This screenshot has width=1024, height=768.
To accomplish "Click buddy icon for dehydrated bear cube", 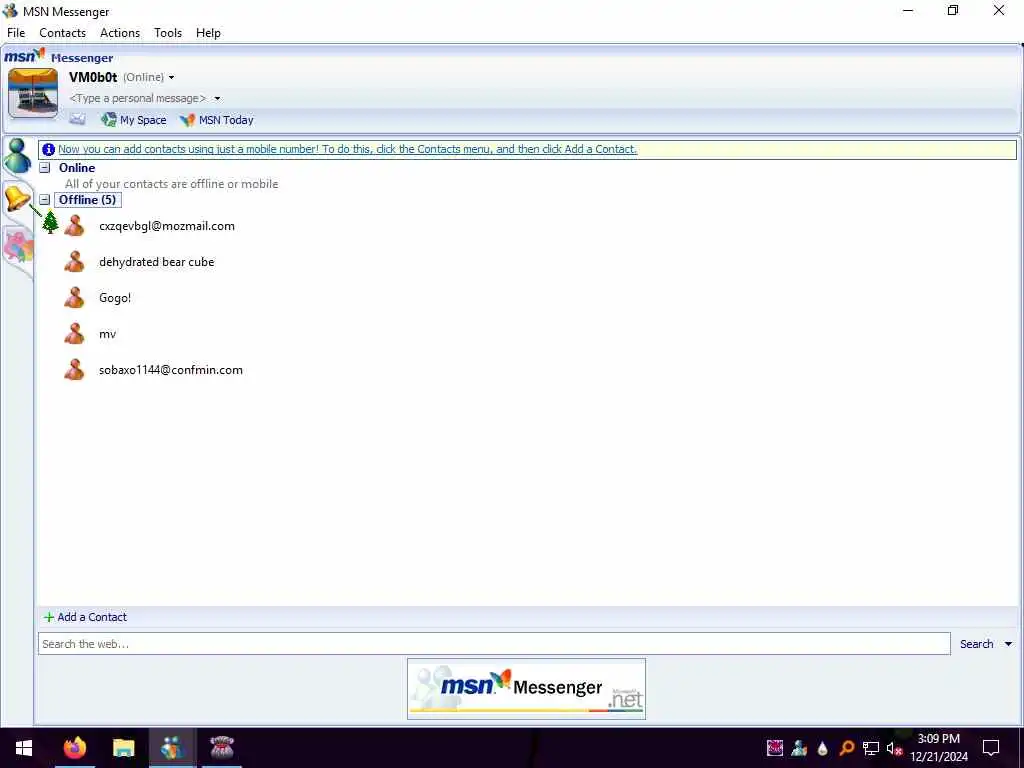I will tap(74, 262).
